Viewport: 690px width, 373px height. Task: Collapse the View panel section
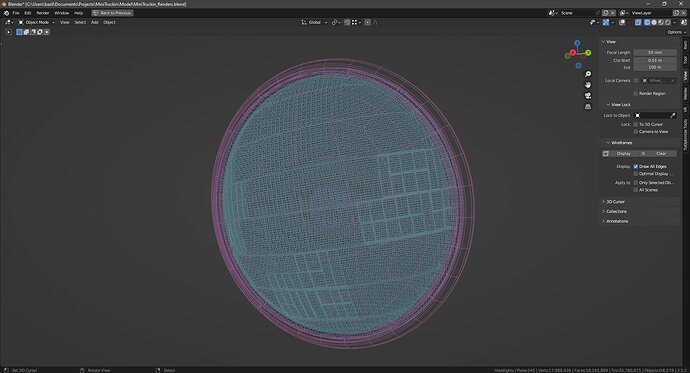[x=609, y=42]
